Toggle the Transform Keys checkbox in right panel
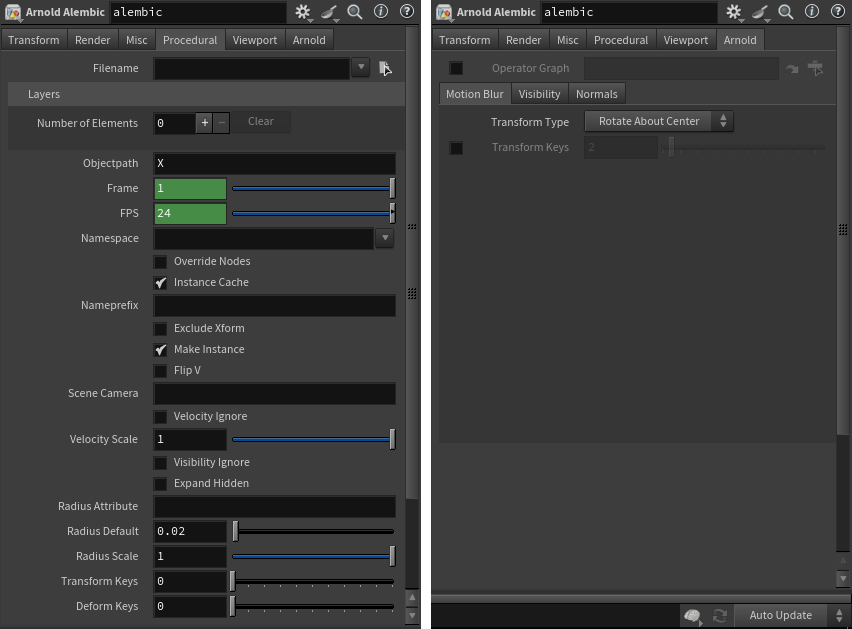Screen dimensions: 852x629 click(456, 148)
